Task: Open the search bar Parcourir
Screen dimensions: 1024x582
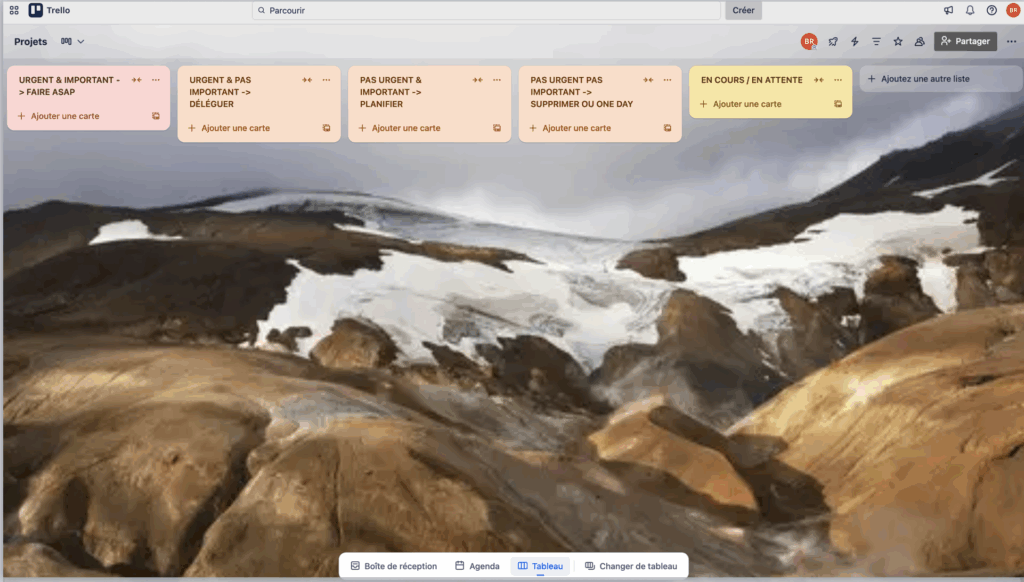Action: click(x=485, y=10)
